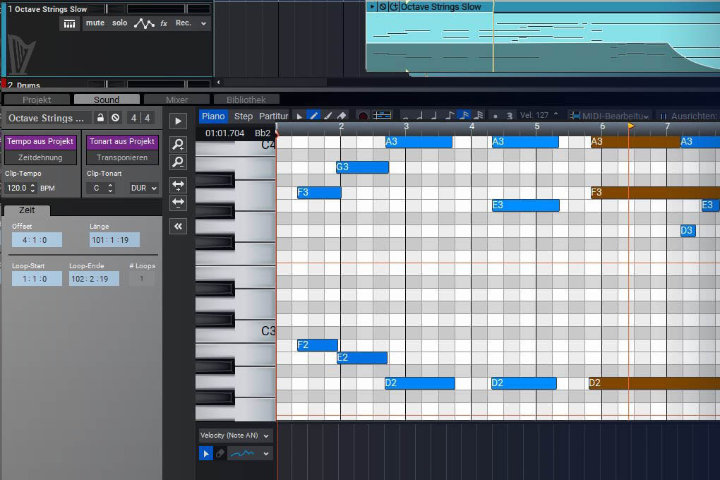
Task: Select the eraser tool
Action: click(342, 116)
